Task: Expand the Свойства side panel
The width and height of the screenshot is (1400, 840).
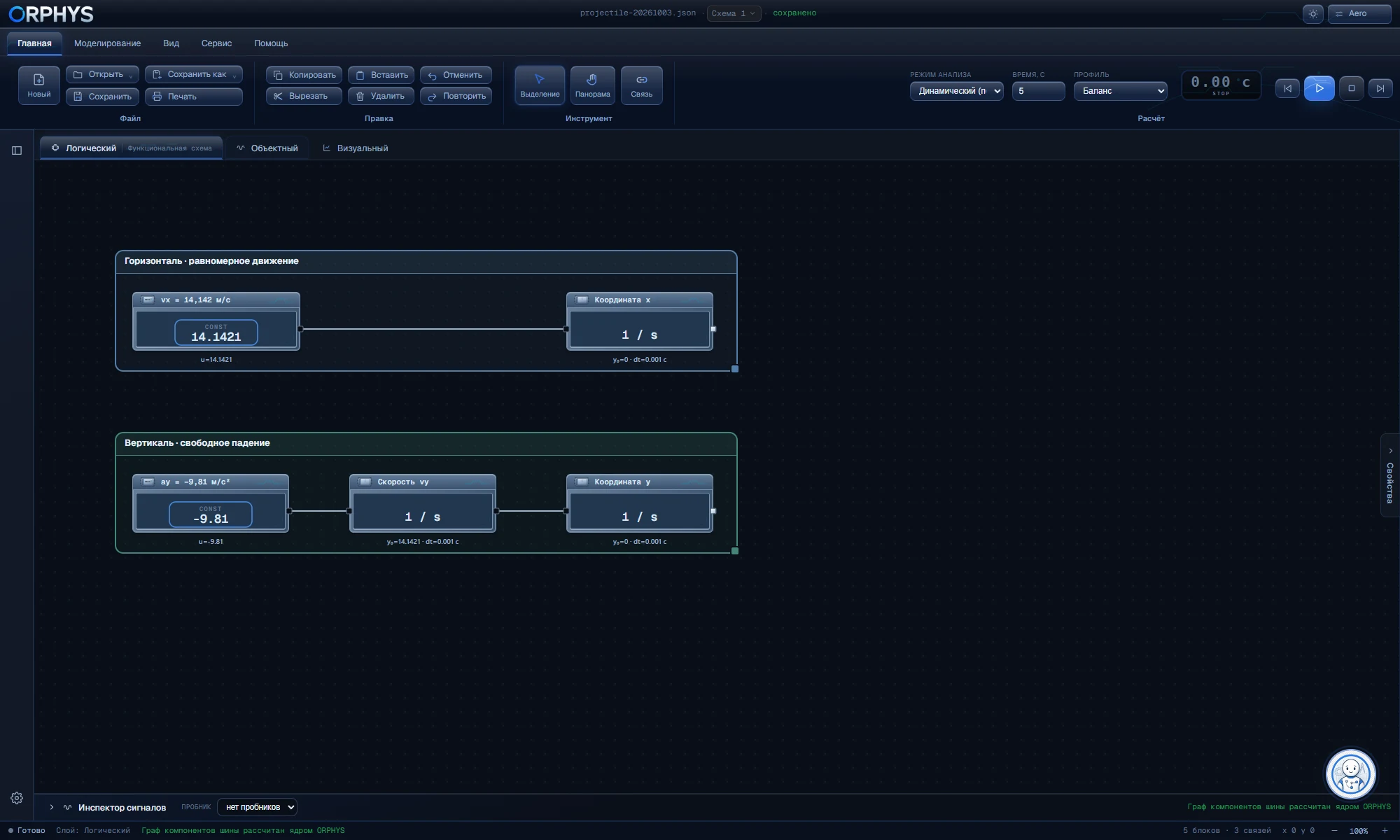Action: [x=1390, y=475]
